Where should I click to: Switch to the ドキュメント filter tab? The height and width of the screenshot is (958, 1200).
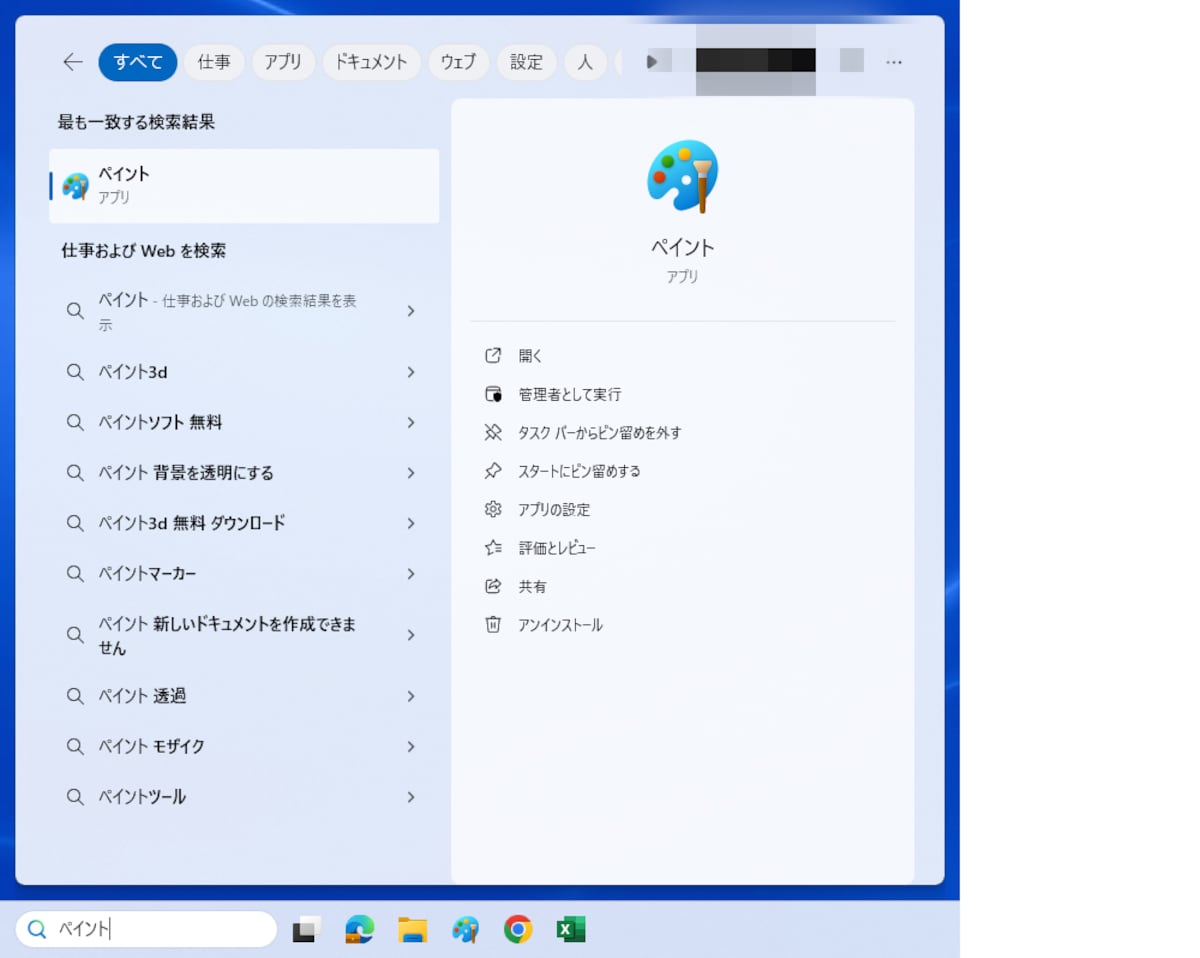pos(371,62)
